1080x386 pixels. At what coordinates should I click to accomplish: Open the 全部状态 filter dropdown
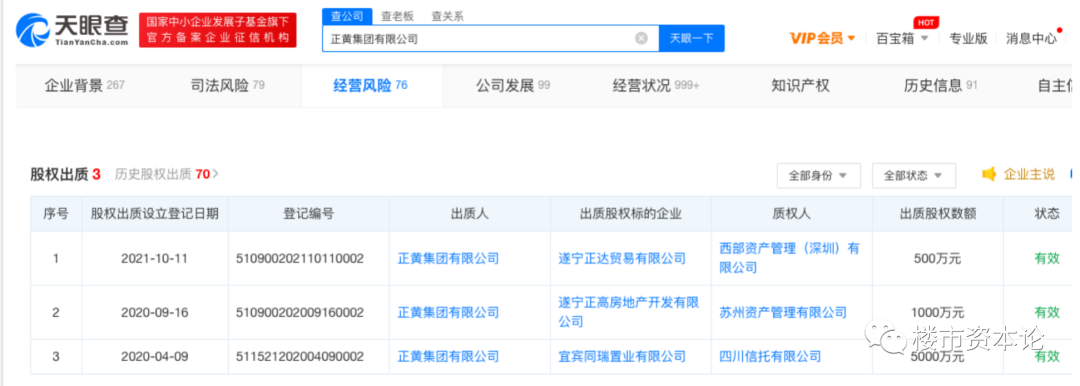pos(913,175)
